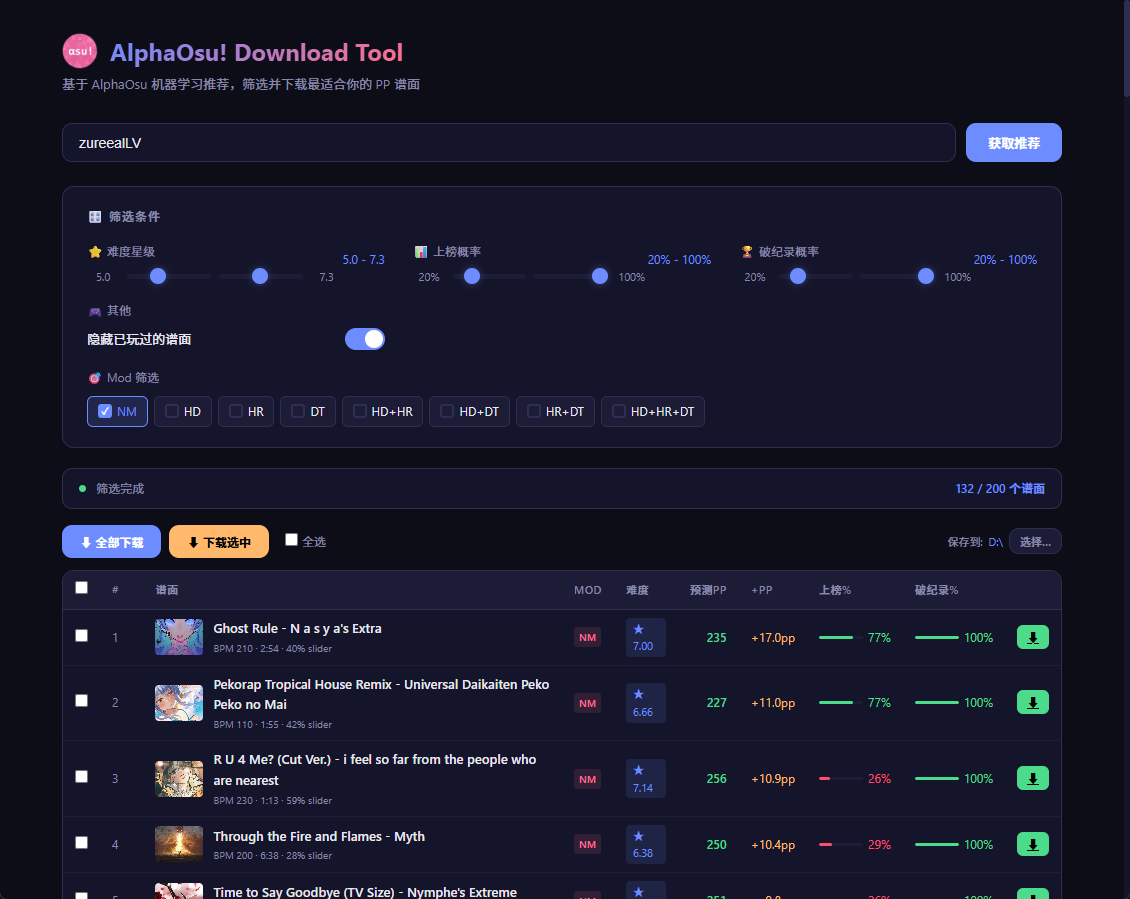Click the chart icon beside 上榜概率
This screenshot has width=1130, height=899.
421,252
